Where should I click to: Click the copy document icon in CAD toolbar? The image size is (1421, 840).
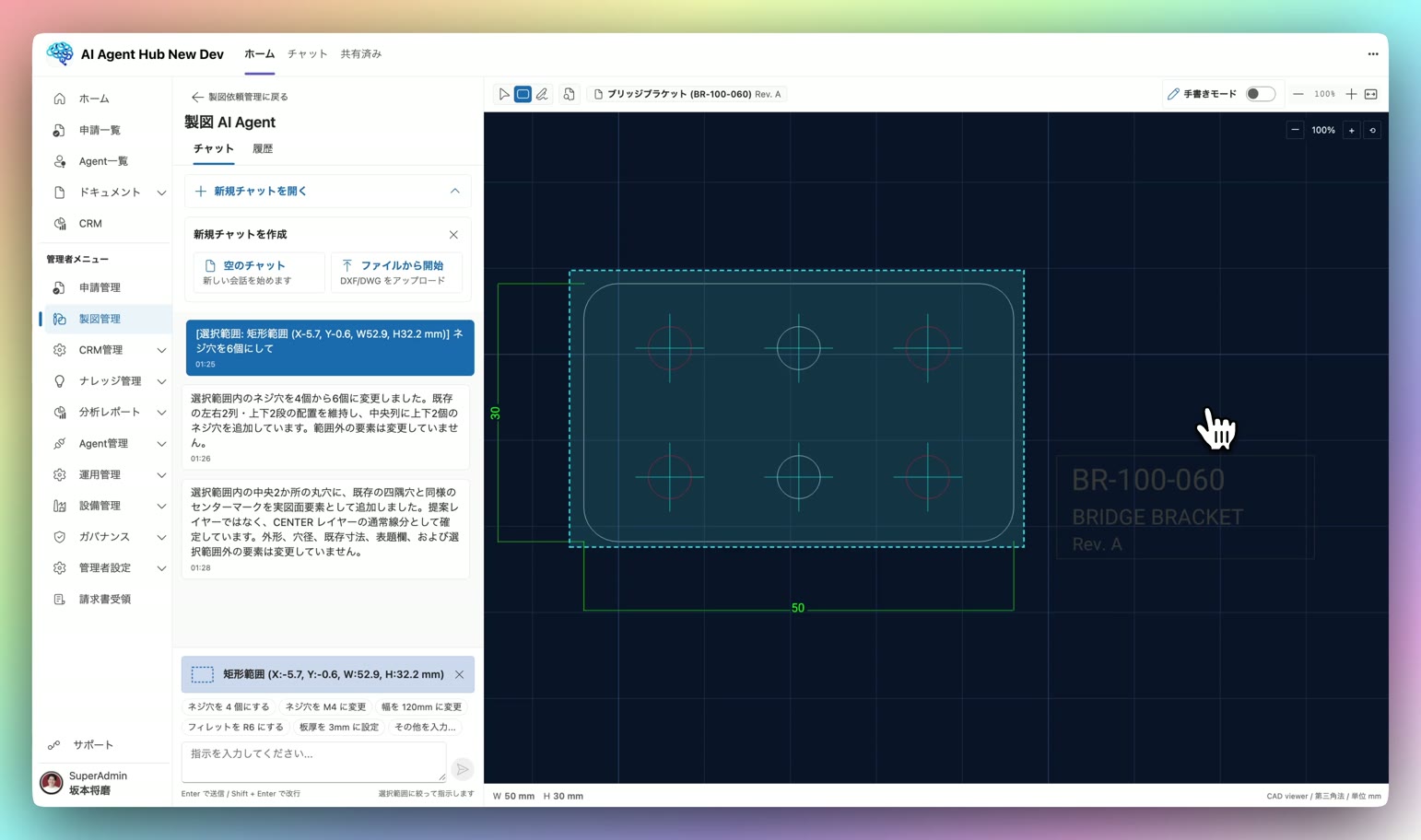click(569, 94)
